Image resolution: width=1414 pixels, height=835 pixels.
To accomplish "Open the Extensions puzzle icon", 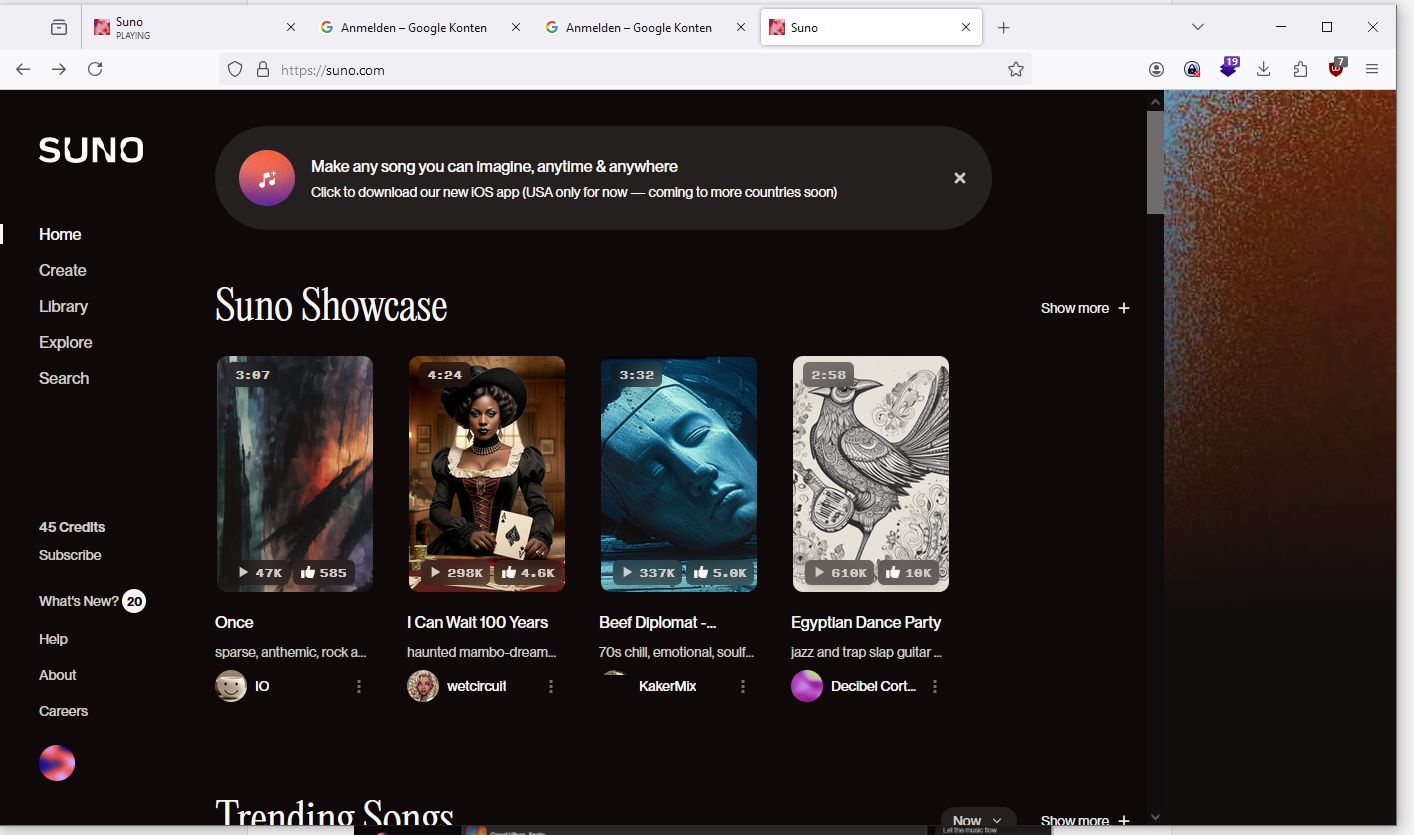I will pyautogui.click(x=1300, y=69).
